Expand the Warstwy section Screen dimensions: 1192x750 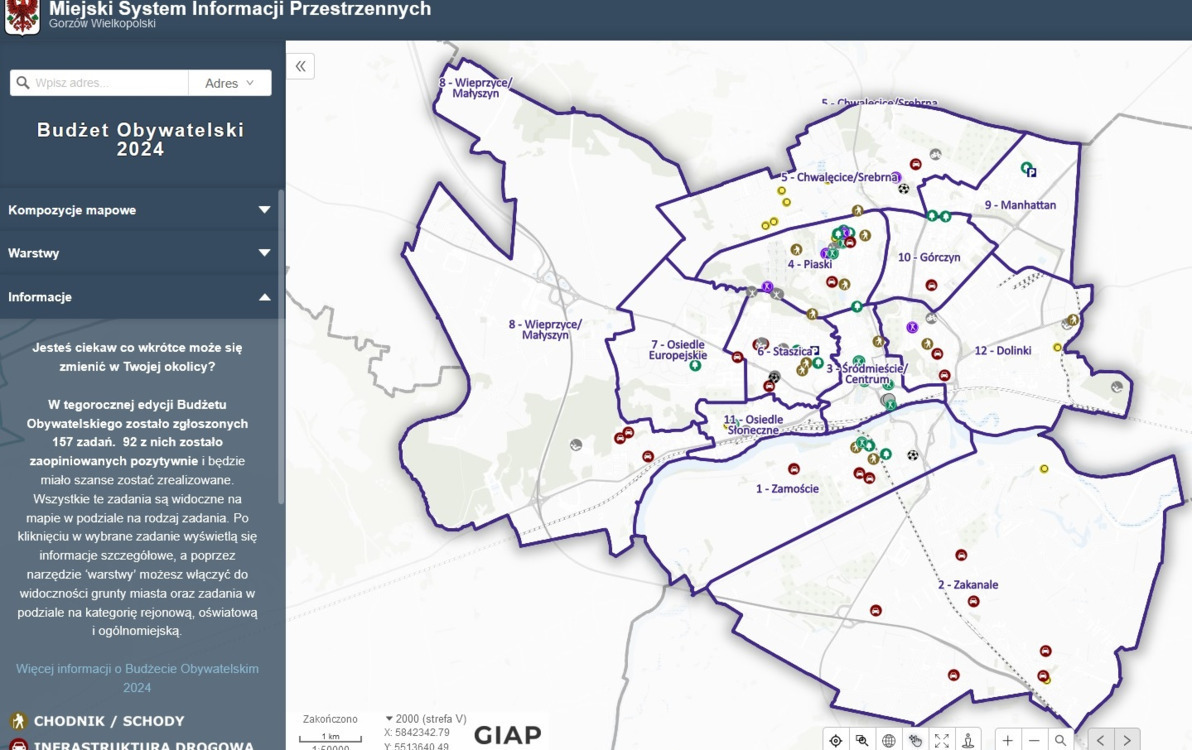[x=140, y=253]
